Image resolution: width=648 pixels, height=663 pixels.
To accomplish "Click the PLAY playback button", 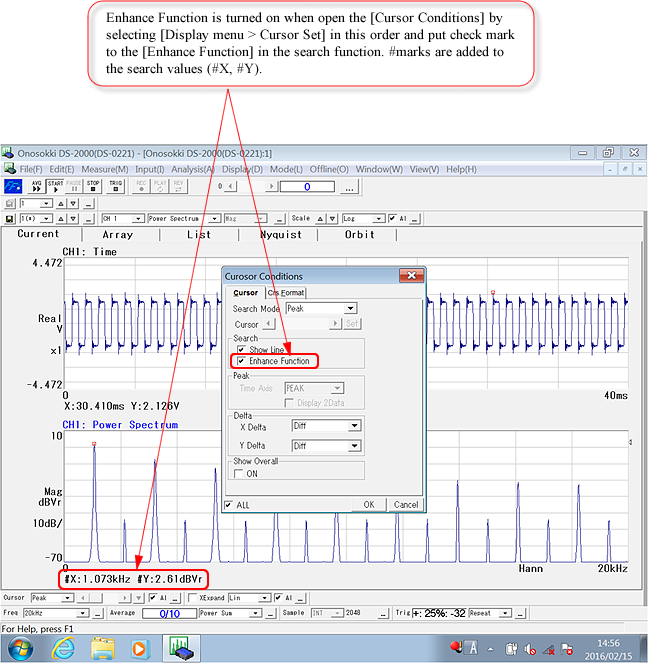I will [x=160, y=186].
